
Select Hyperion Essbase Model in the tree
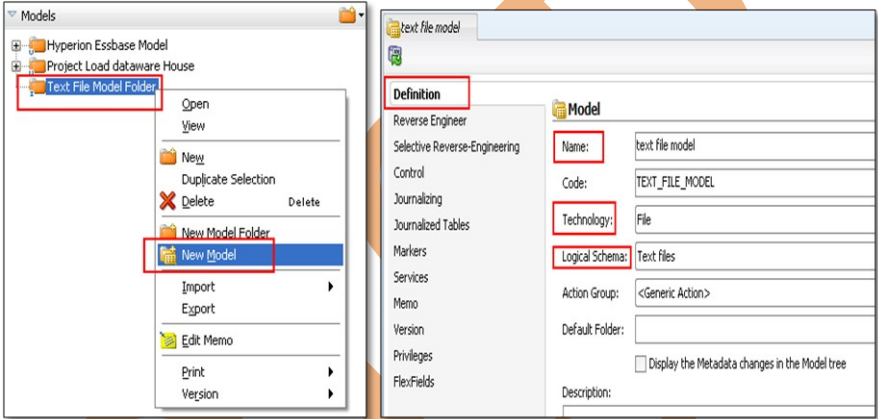107,45
